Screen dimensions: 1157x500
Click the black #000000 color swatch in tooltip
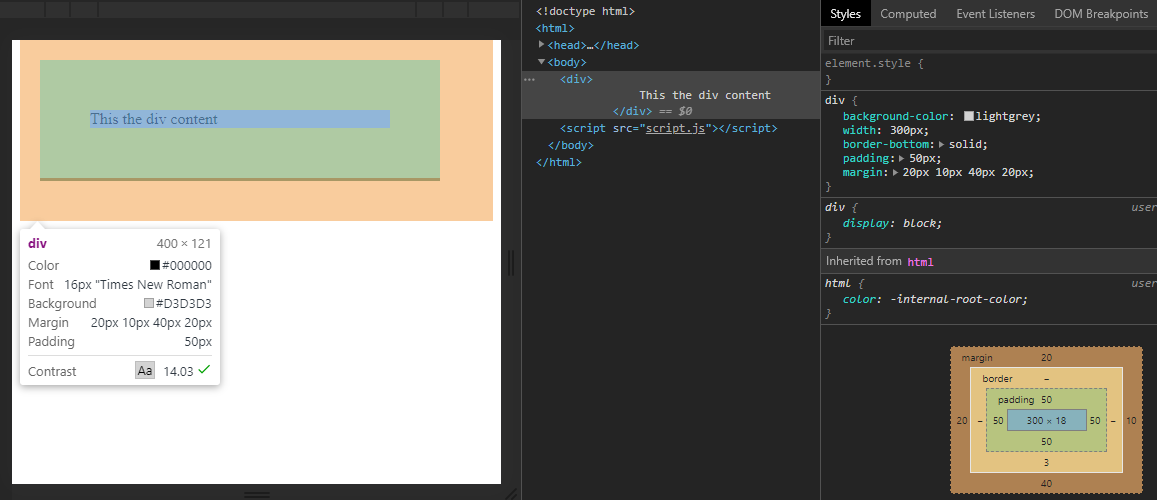155,265
